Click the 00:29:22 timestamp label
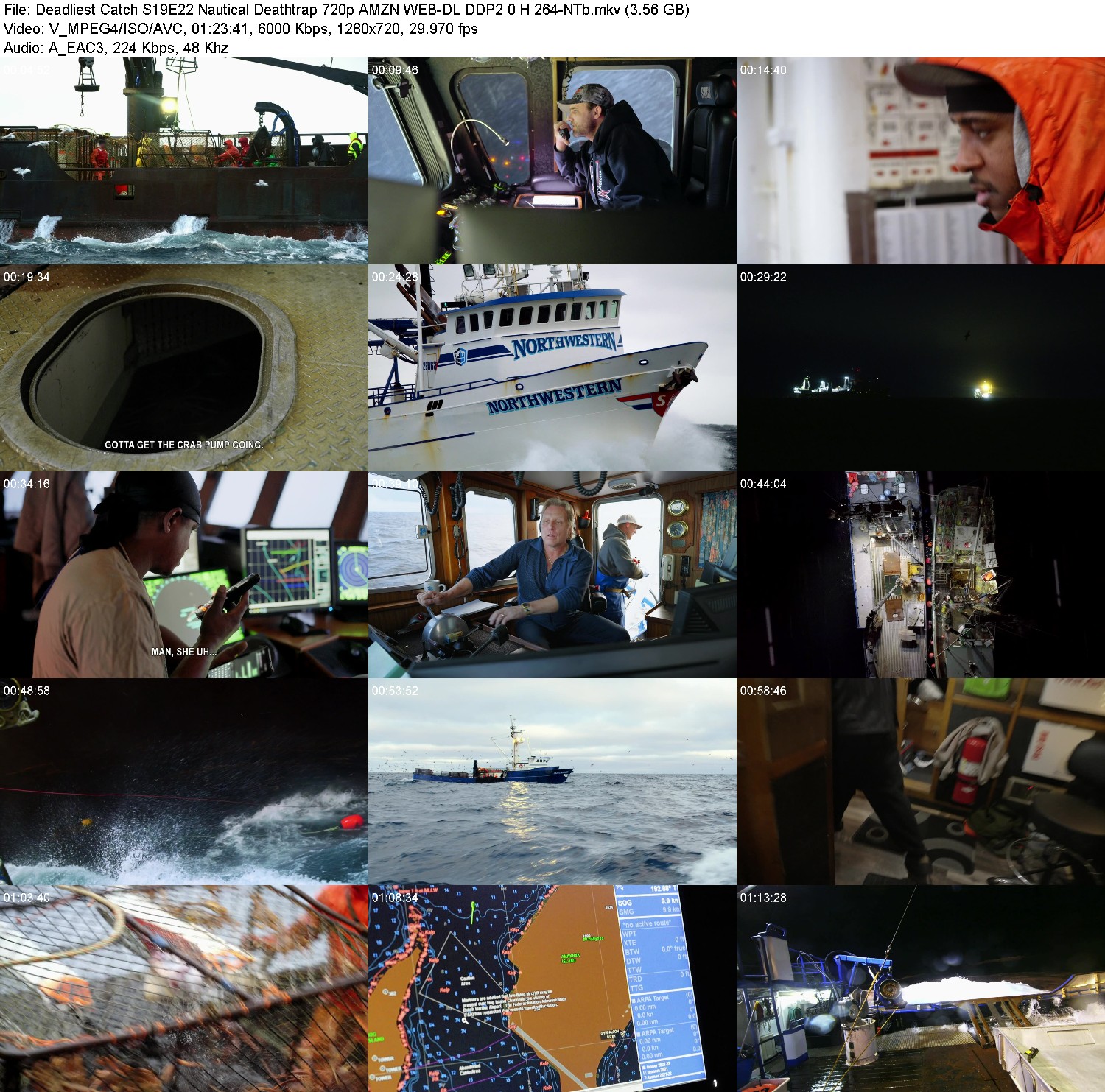This screenshot has height=1092, width=1105. coord(763,277)
